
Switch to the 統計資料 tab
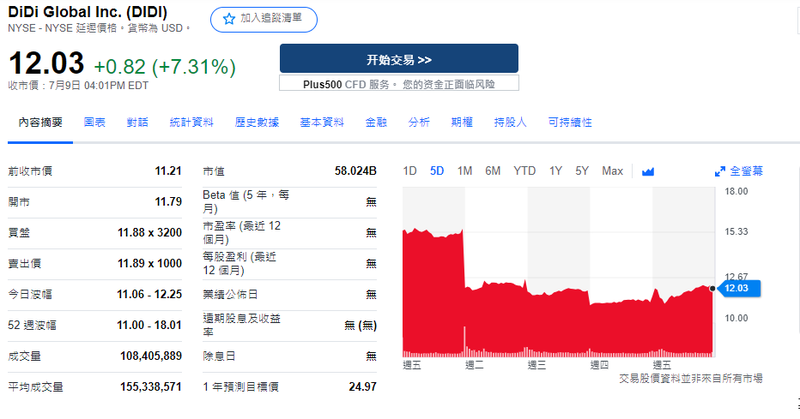point(191,122)
